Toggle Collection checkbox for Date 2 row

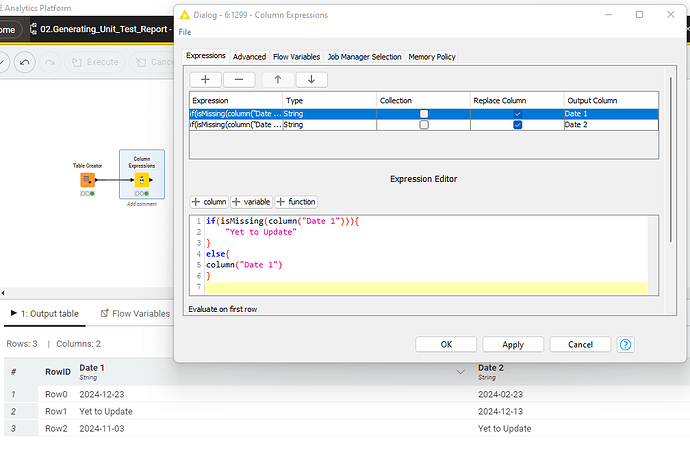click(424, 125)
